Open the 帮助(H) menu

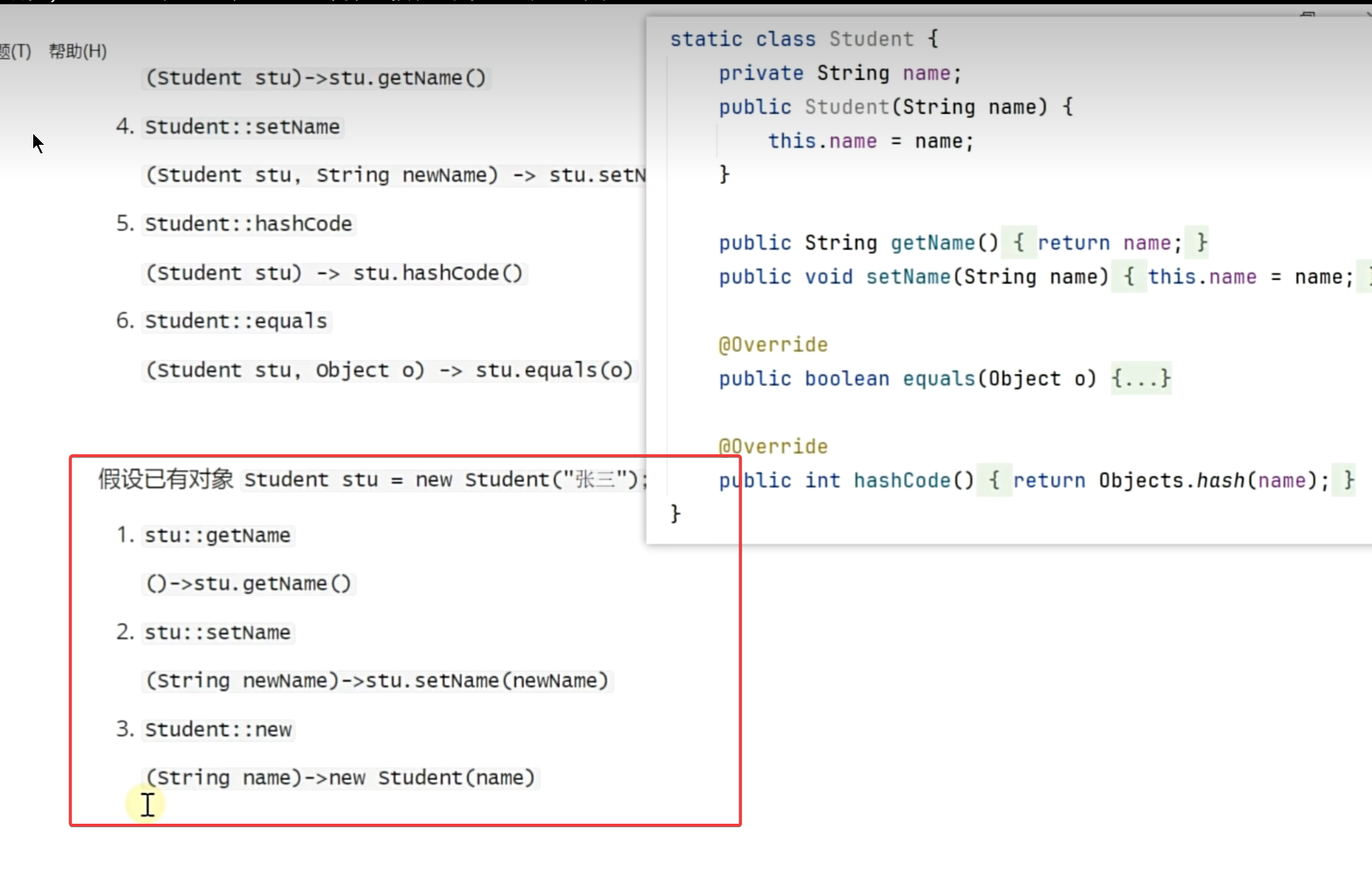(x=78, y=51)
